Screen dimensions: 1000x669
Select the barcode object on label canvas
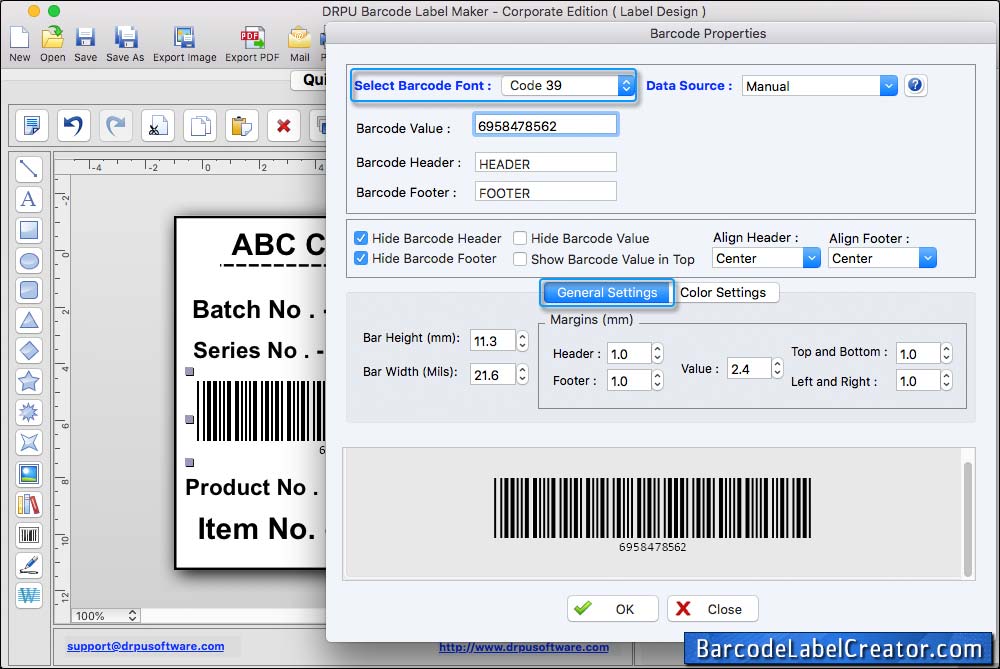click(261, 411)
